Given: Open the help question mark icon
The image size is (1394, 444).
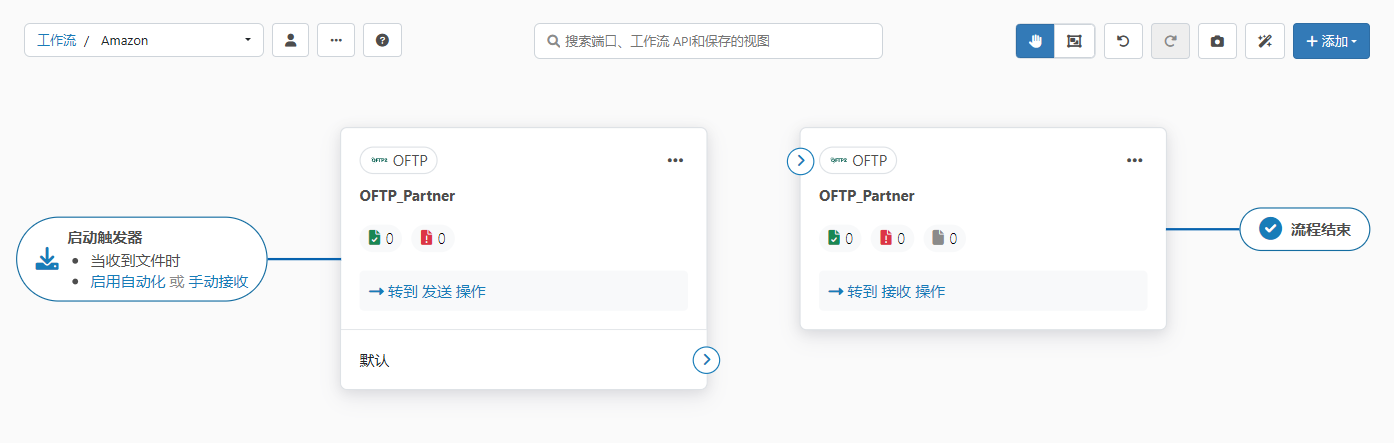Looking at the screenshot, I should [382, 41].
